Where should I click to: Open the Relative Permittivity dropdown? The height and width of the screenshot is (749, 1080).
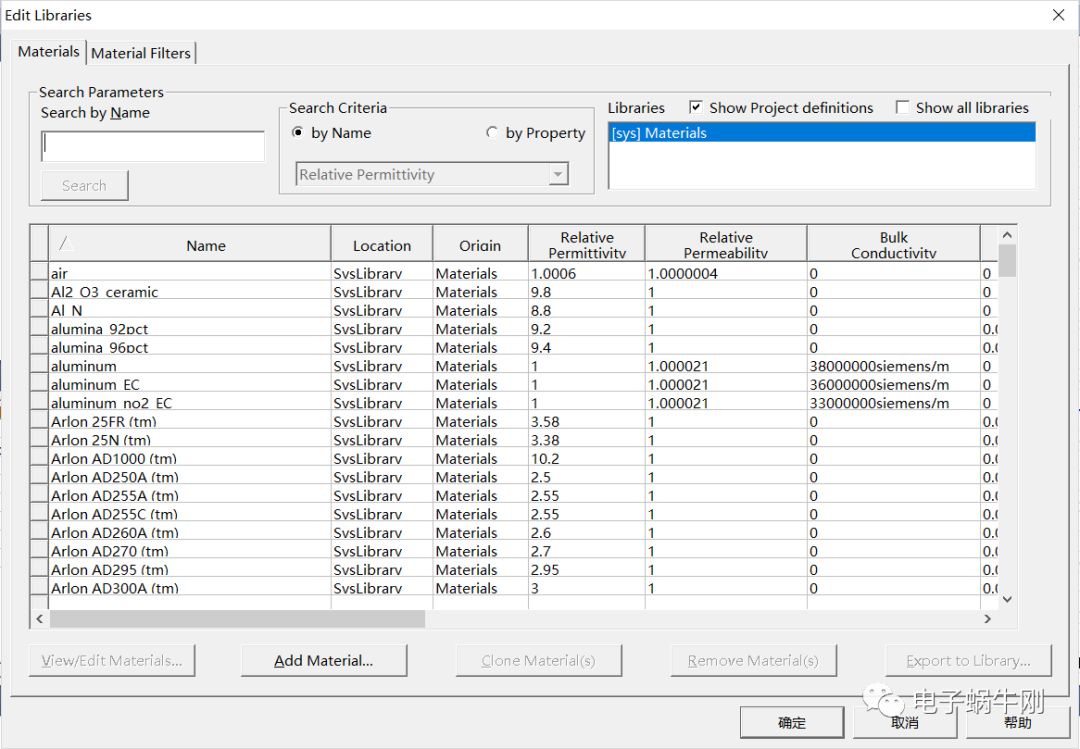(x=558, y=175)
